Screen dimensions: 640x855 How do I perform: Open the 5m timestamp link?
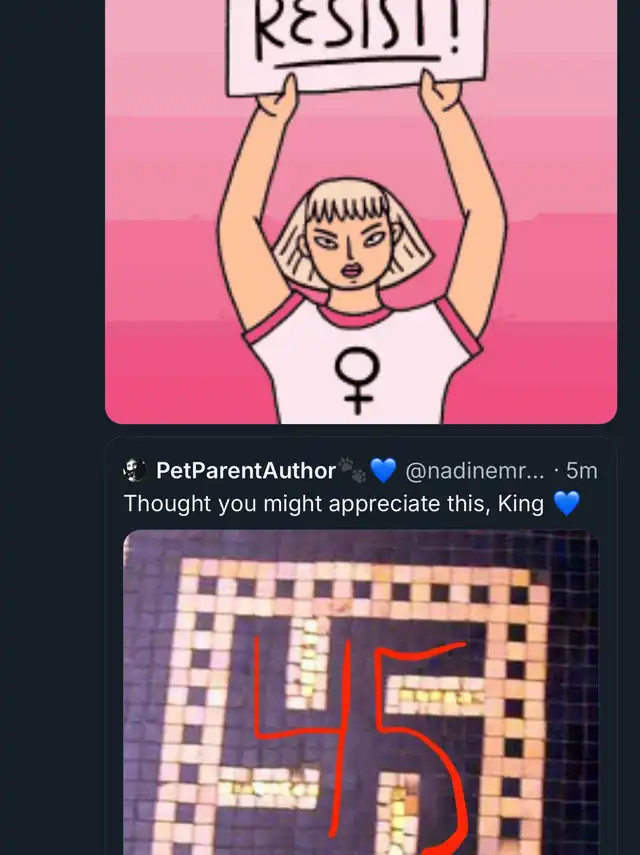click(x=581, y=470)
